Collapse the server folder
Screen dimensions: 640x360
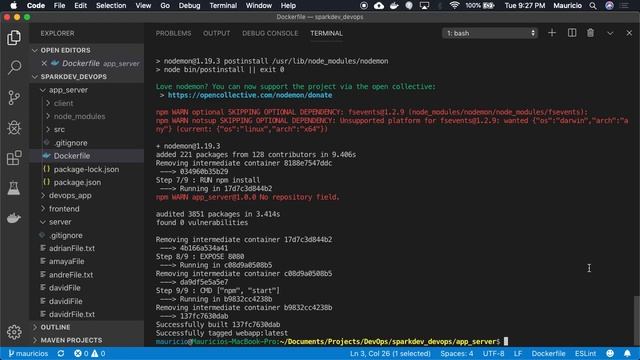(60, 222)
